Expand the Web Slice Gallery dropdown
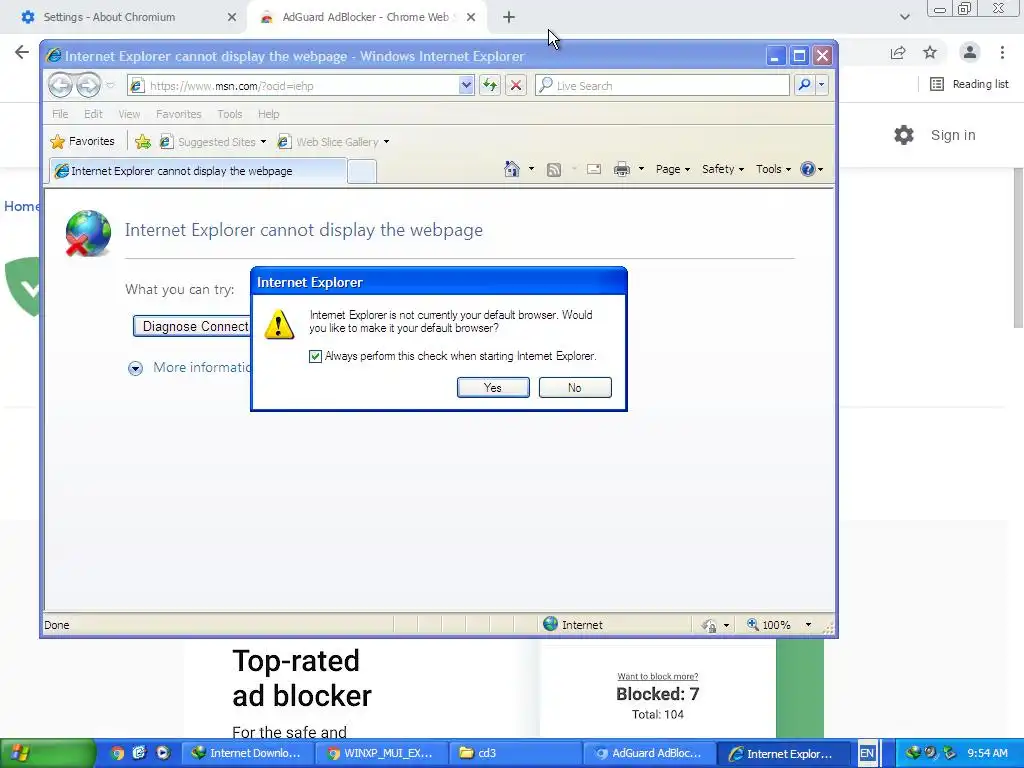The width and height of the screenshot is (1024, 768). (x=386, y=142)
